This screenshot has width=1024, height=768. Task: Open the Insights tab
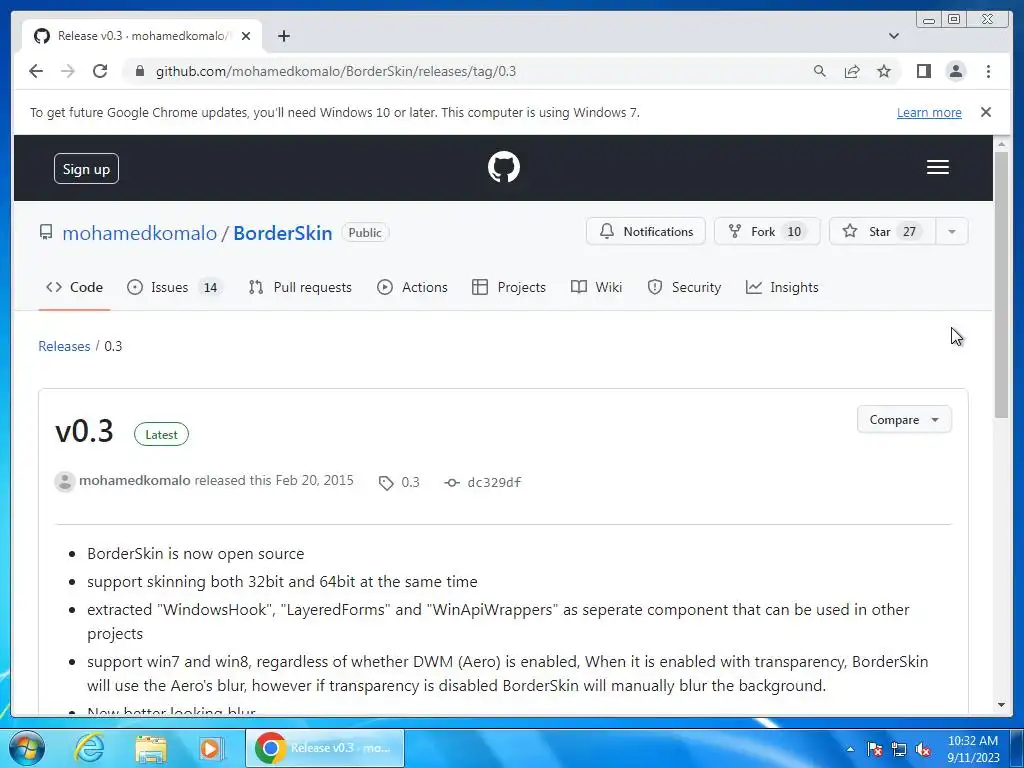[782, 287]
